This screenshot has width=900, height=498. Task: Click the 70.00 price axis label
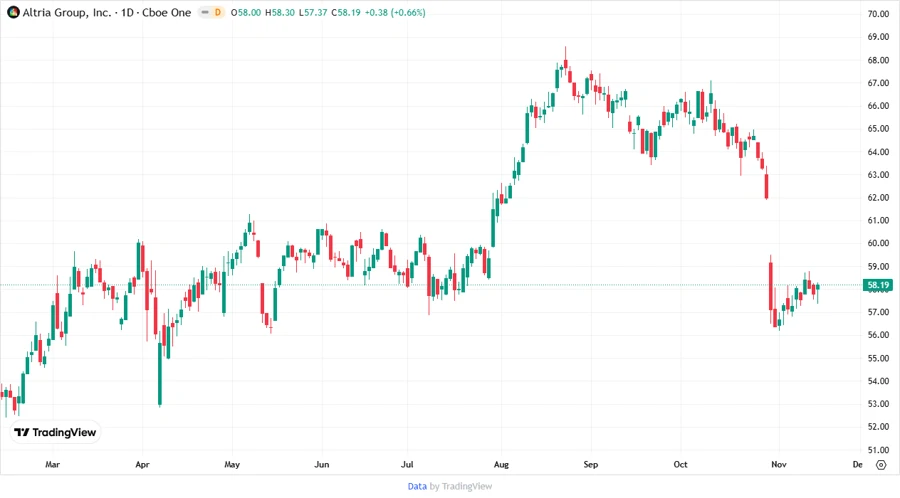pyautogui.click(x=878, y=14)
